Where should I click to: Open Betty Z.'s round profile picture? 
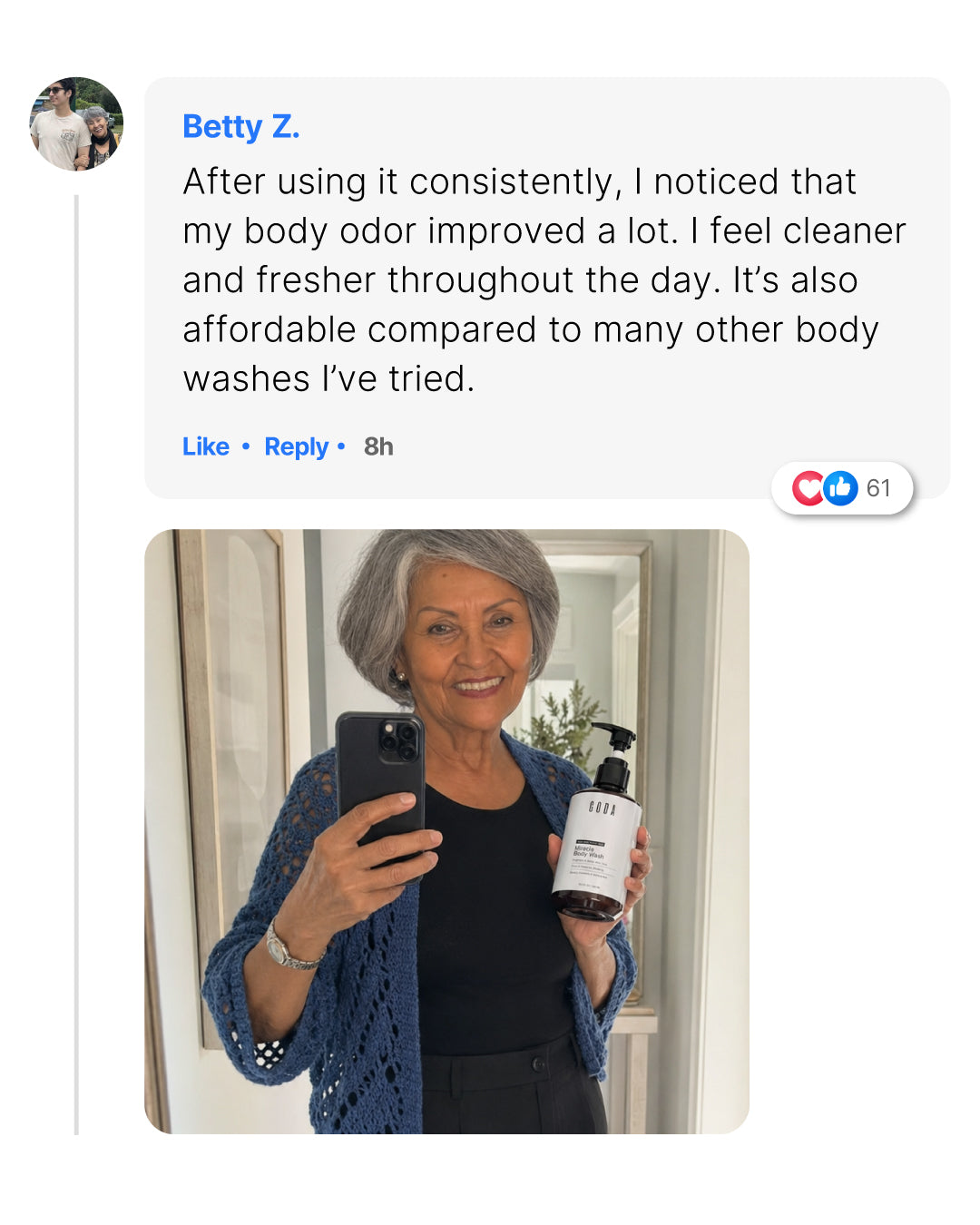(x=76, y=123)
